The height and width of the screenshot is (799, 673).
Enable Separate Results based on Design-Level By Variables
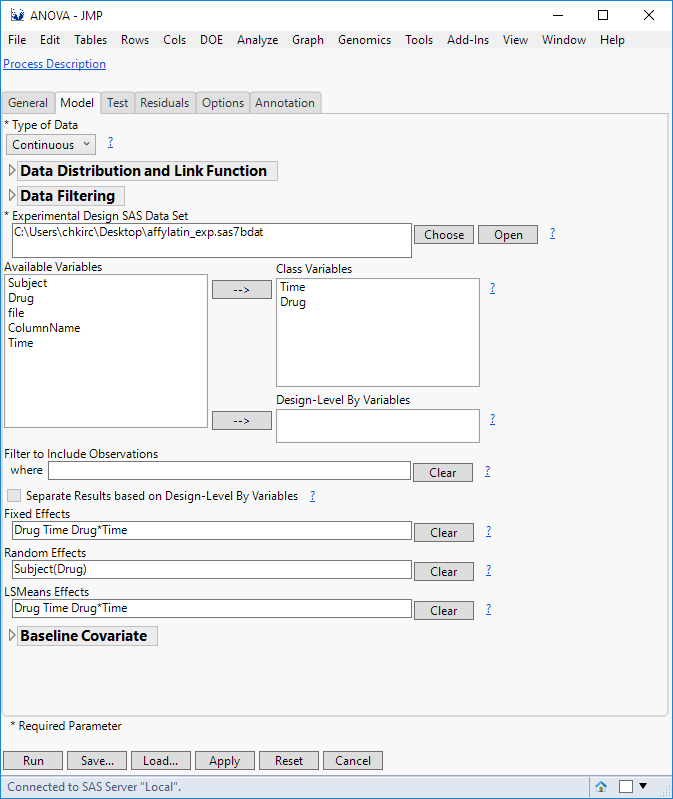click(x=14, y=496)
